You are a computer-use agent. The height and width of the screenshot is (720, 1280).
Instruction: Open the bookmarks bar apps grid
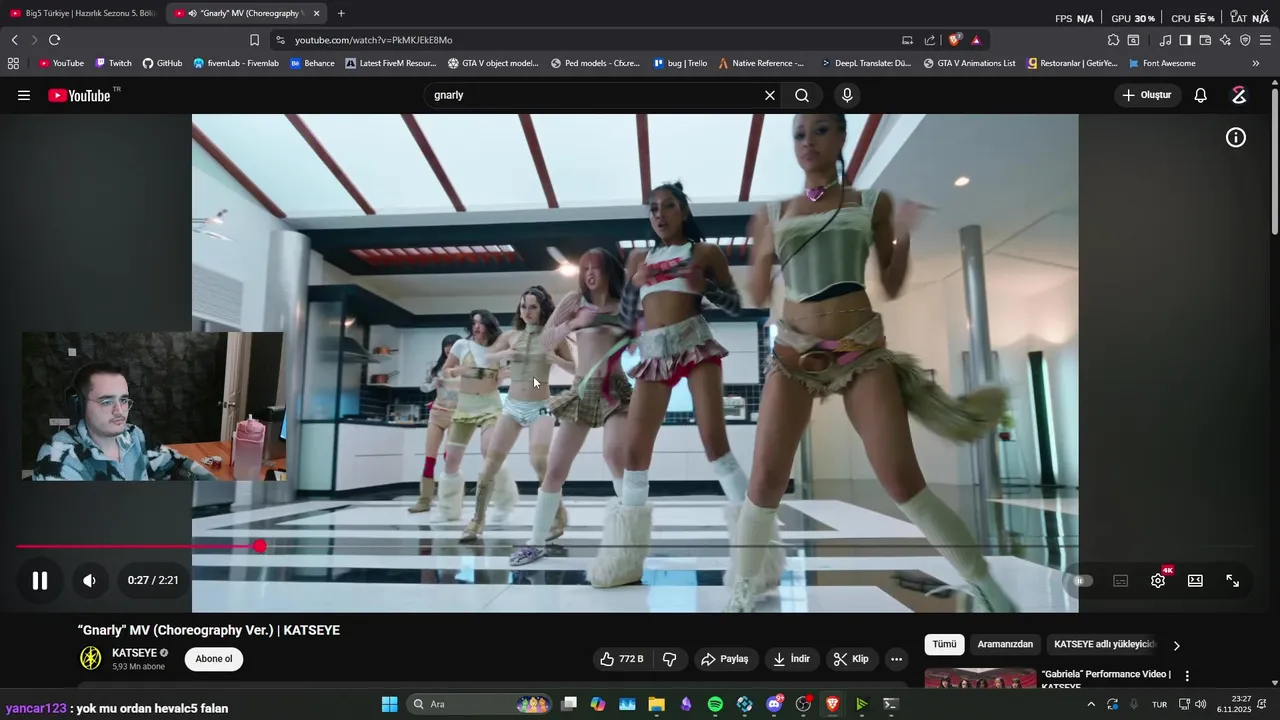(x=13, y=63)
